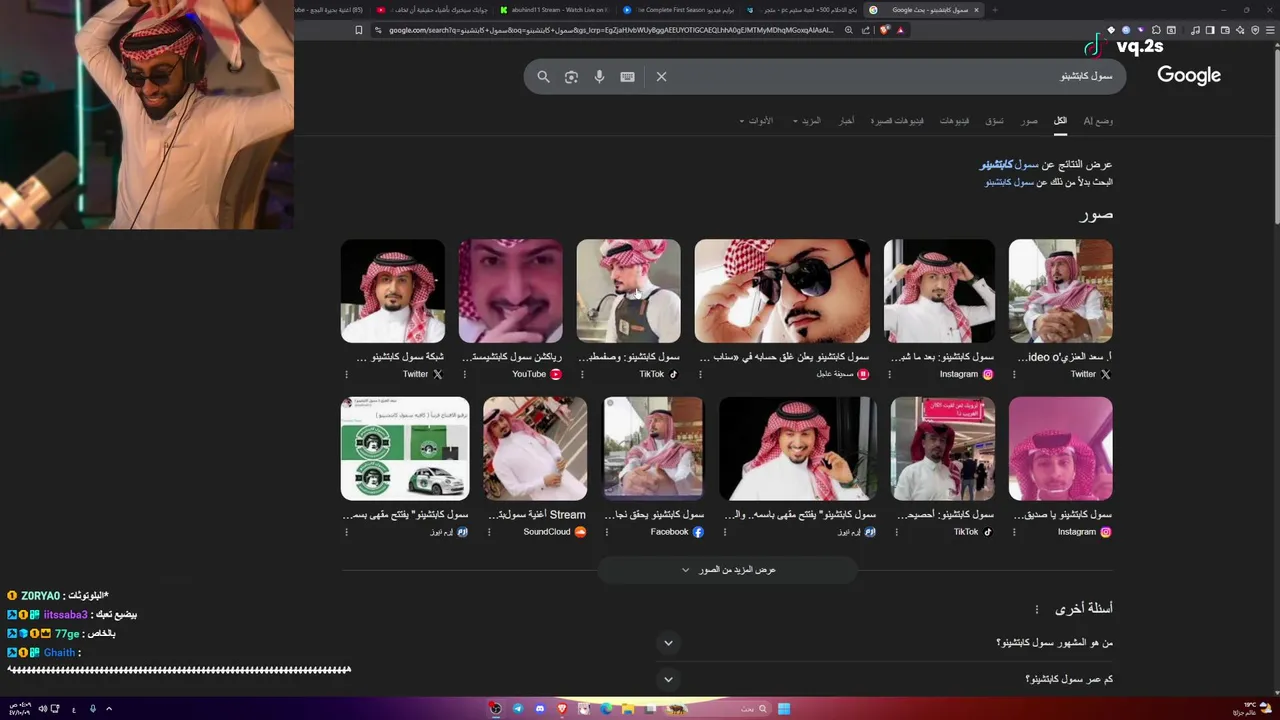
Task: Click the SoundCloud source icon
Action: (580, 532)
